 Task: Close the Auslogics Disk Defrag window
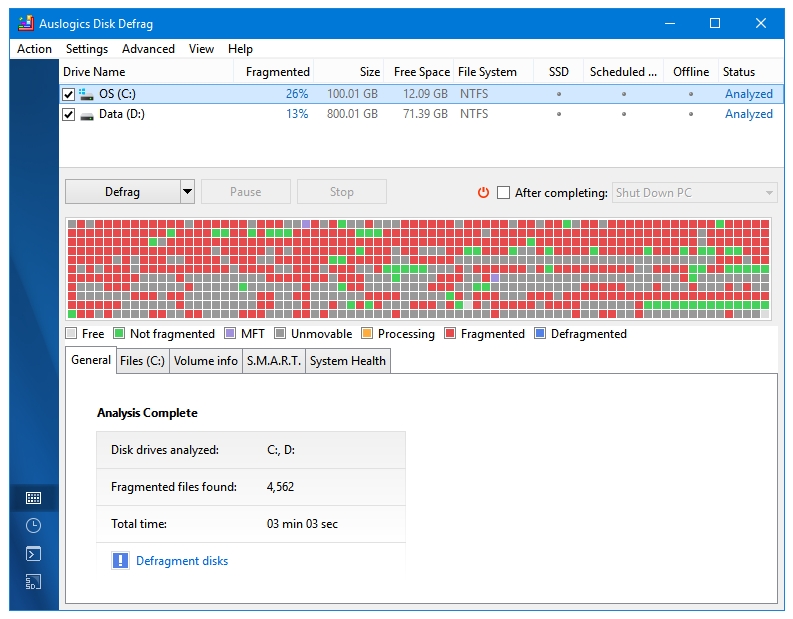(761, 23)
